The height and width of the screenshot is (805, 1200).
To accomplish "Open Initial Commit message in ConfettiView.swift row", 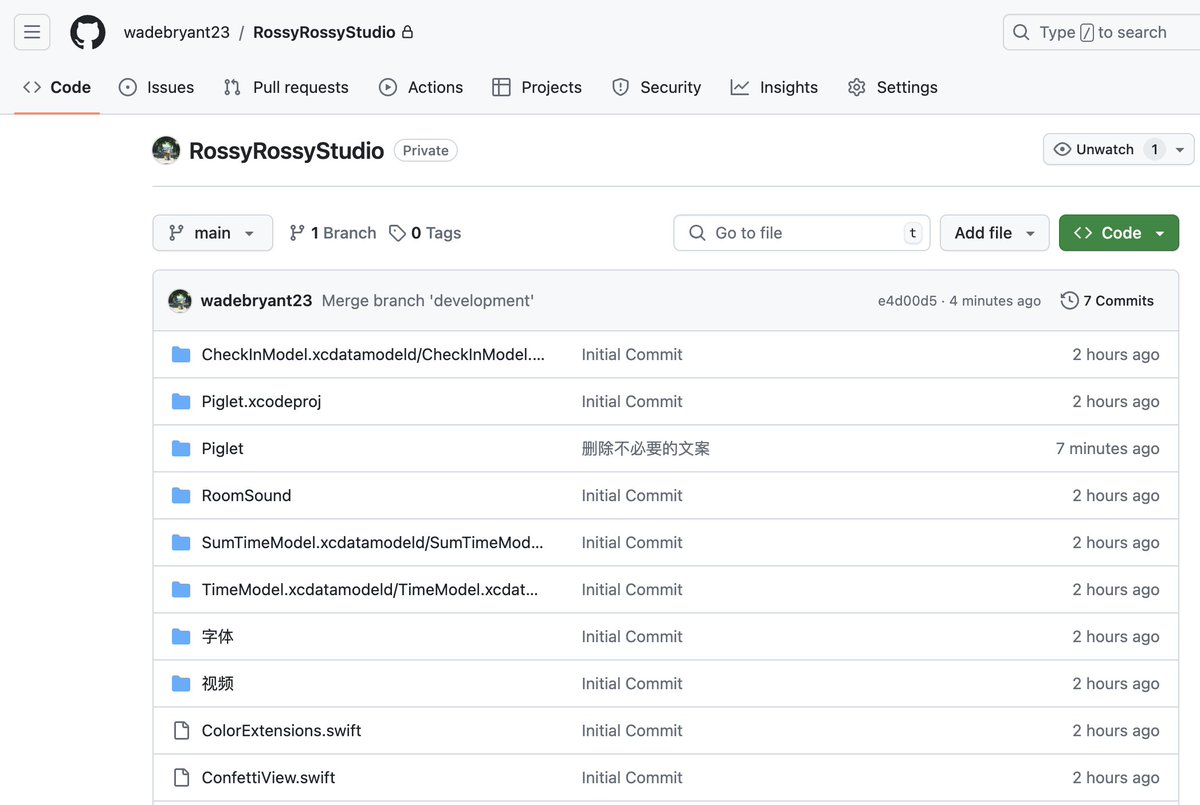I will [632, 777].
